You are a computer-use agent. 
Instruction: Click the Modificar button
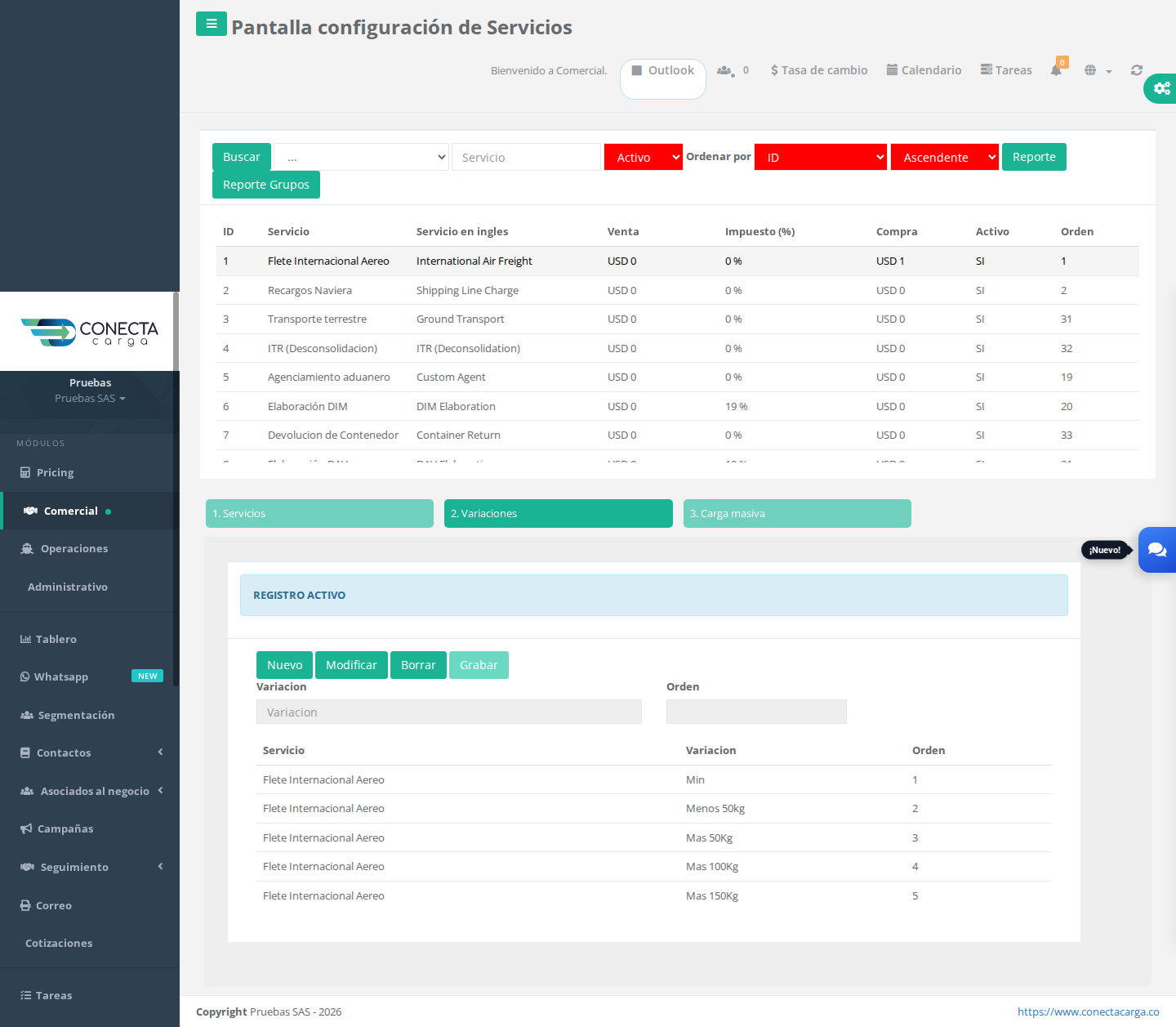(x=352, y=665)
